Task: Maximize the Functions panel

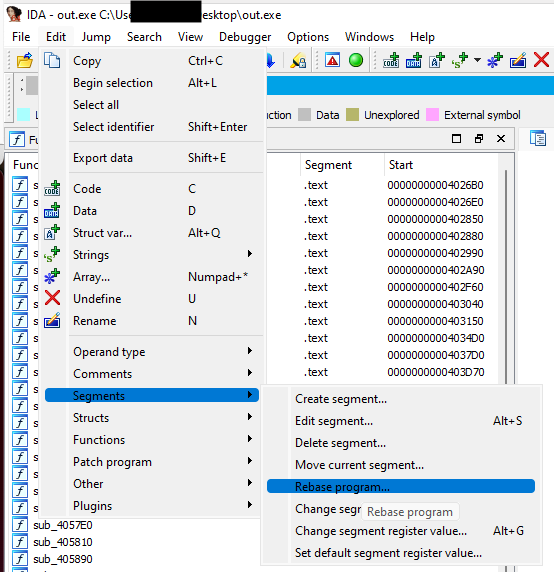Action: 456,139
